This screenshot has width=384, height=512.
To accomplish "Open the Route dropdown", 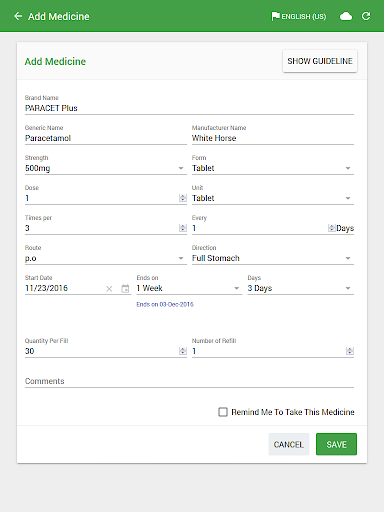I will tap(106, 258).
